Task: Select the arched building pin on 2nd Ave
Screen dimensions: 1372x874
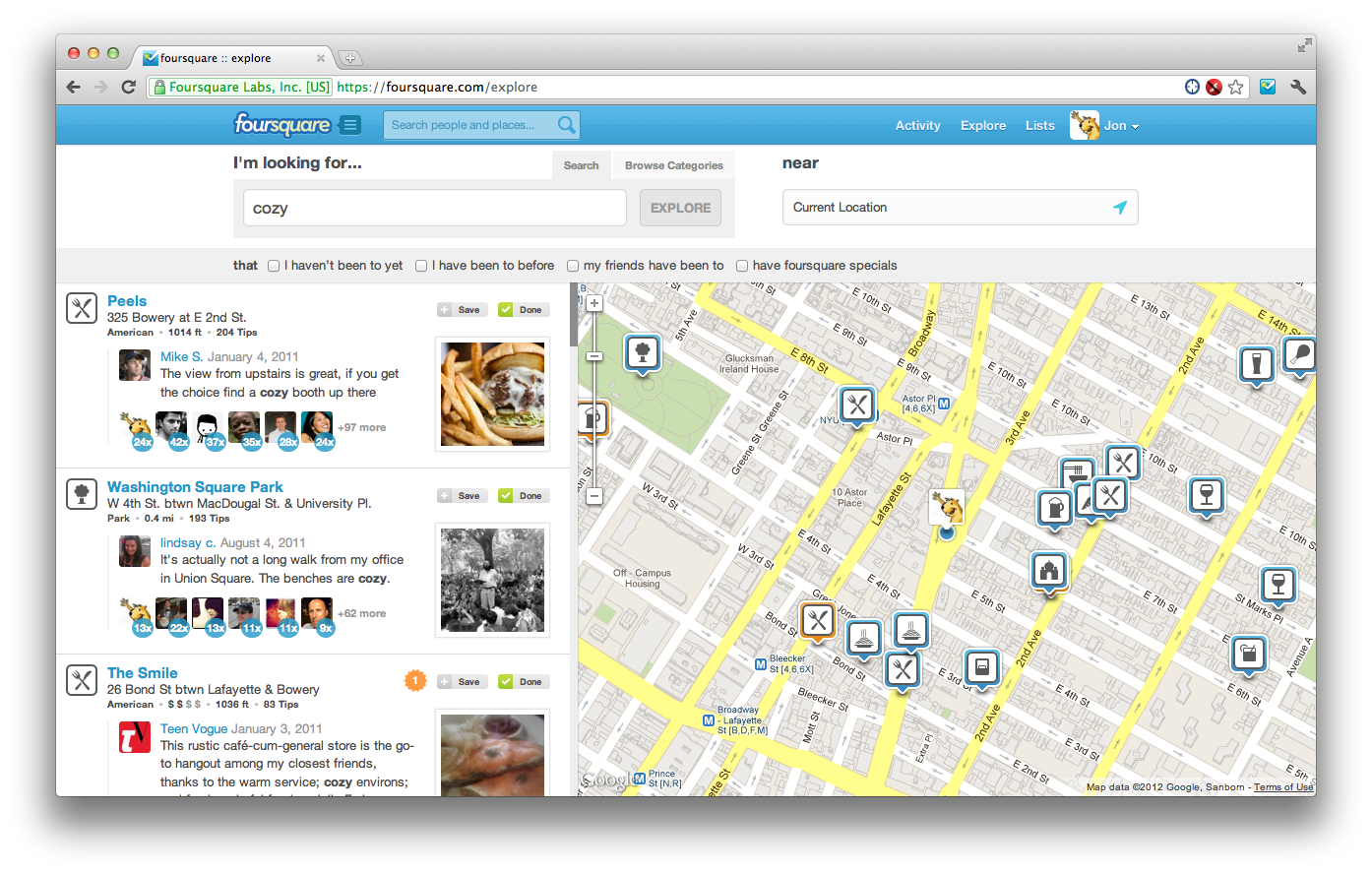Action: click(1049, 571)
